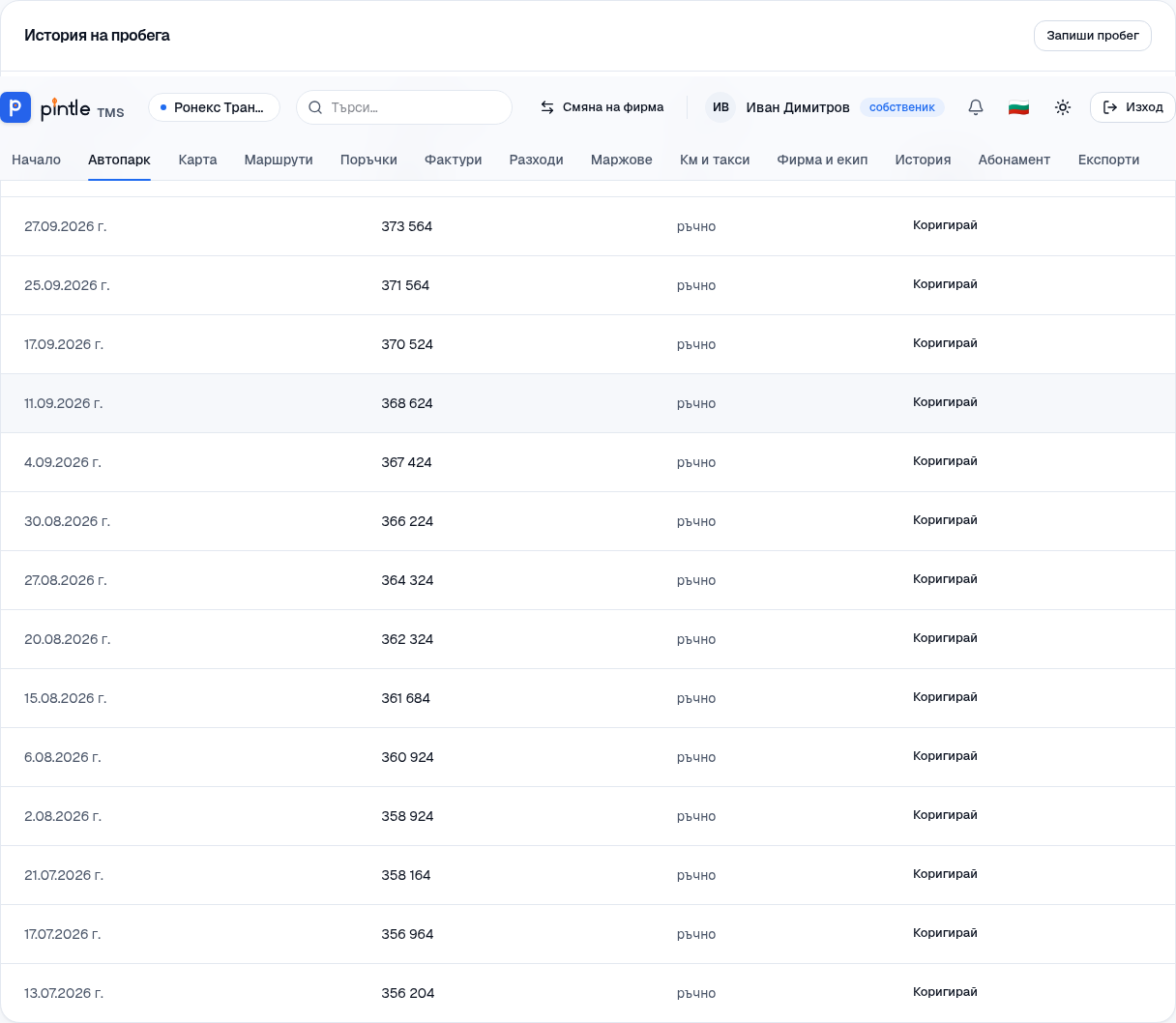This screenshot has width=1176, height=1023.
Task: Click Коригирай for 25.09.2026 entry
Action: (x=945, y=284)
